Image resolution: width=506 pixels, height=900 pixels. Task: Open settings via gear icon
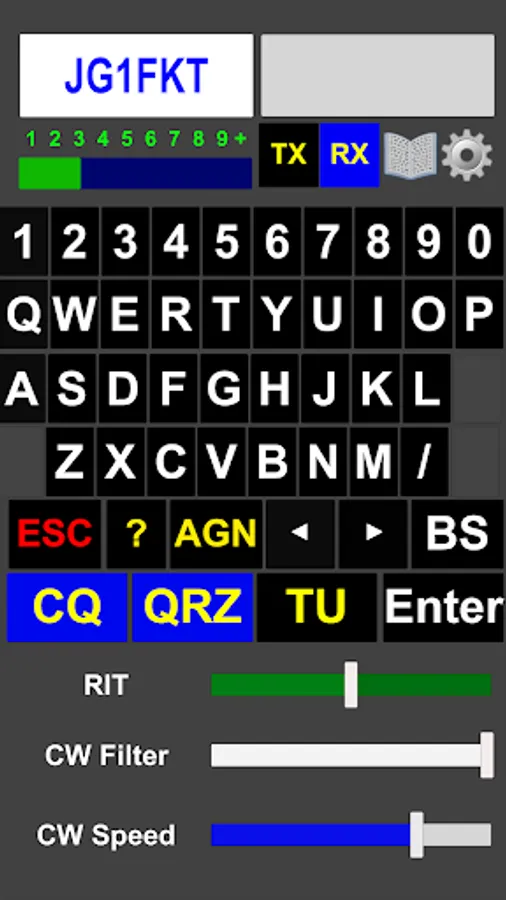pyautogui.click(x=466, y=156)
